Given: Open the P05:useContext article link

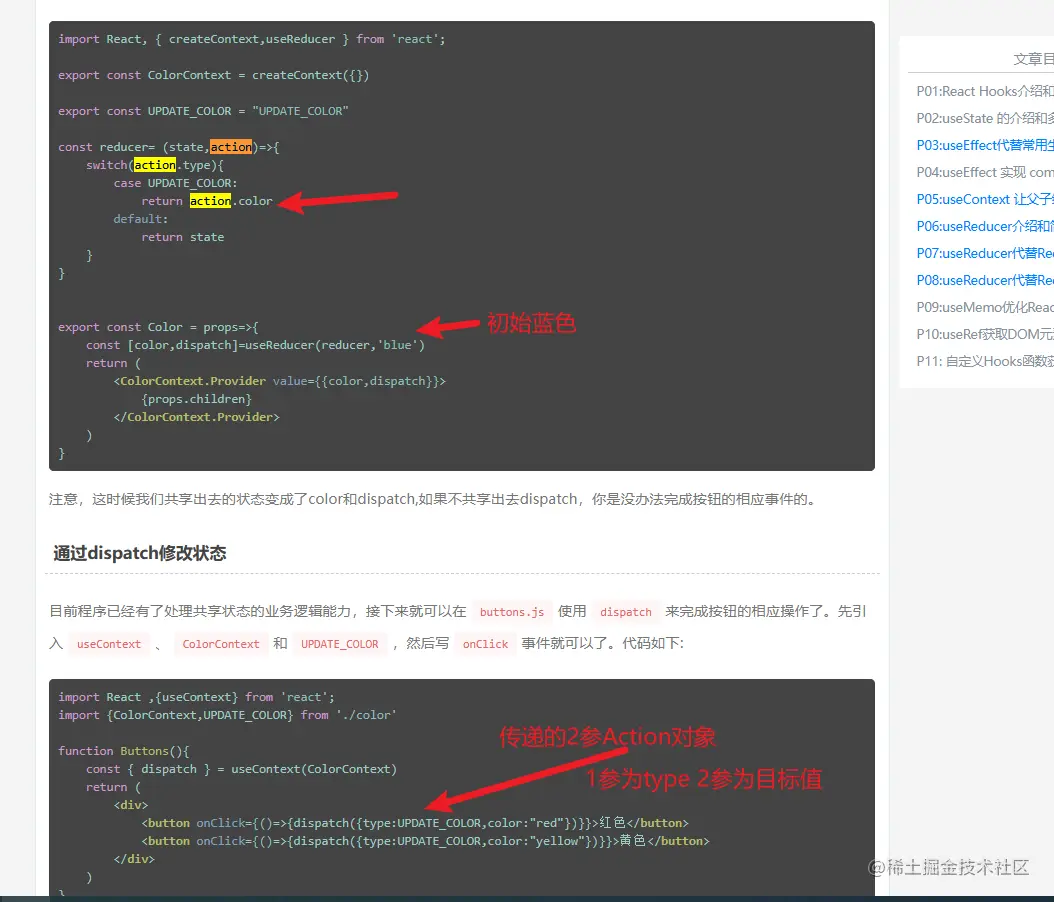Looking at the screenshot, I should tap(985, 199).
